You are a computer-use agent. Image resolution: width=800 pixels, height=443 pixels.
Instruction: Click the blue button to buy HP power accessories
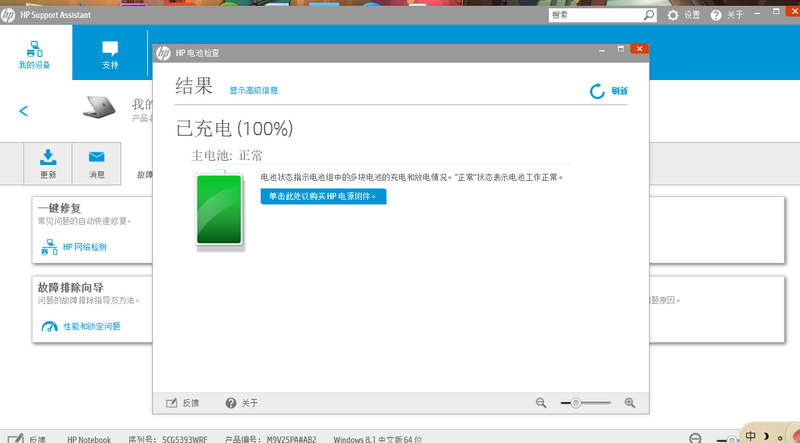tap(323, 196)
